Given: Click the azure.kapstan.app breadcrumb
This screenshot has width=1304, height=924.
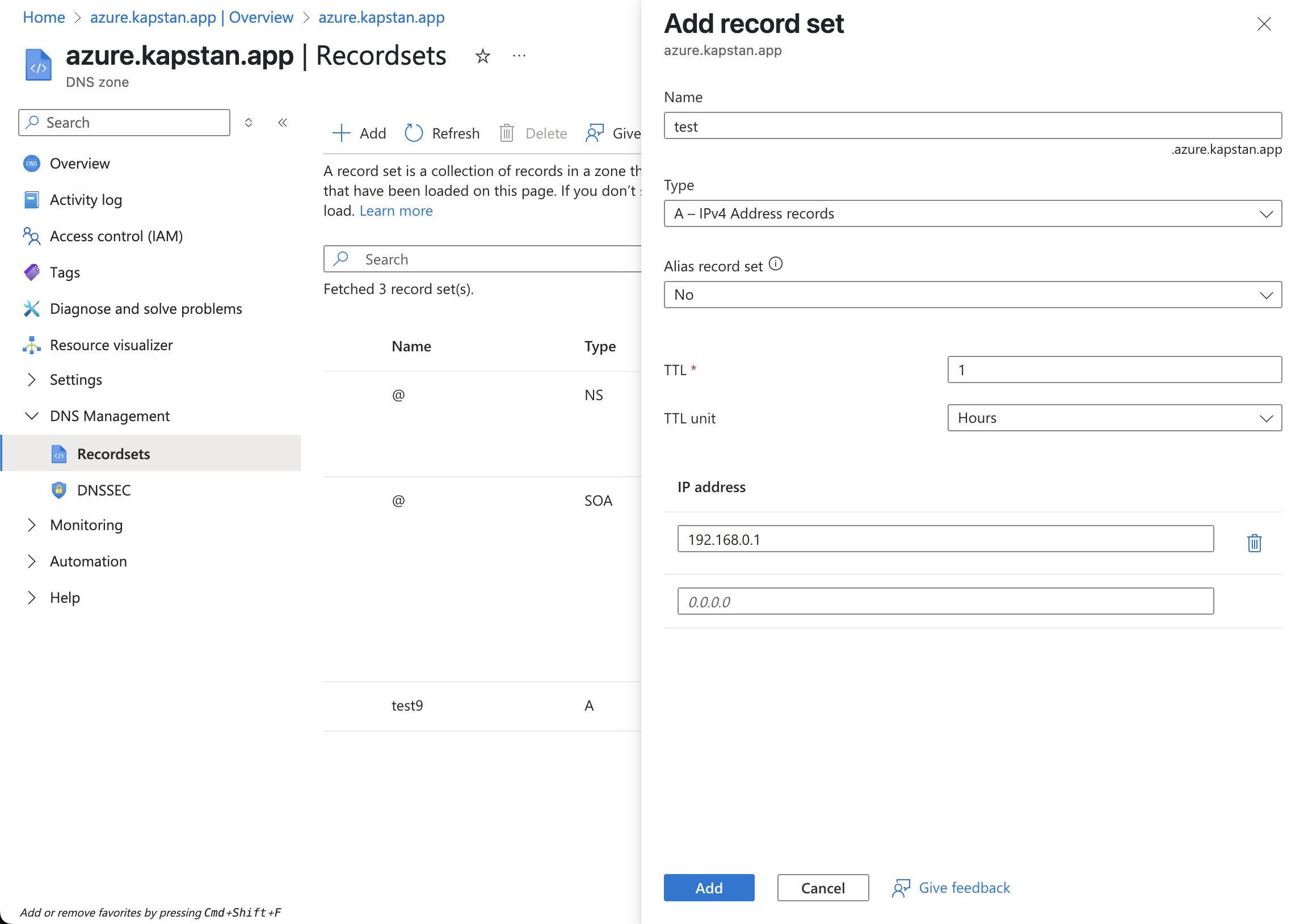Looking at the screenshot, I should pyautogui.click(x=381, y=18).
